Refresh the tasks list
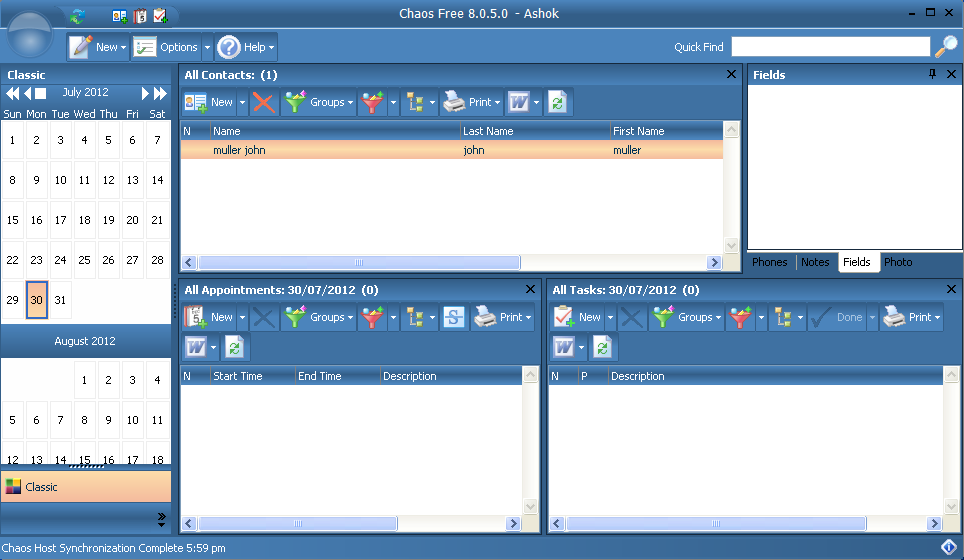 coord(602,347)
